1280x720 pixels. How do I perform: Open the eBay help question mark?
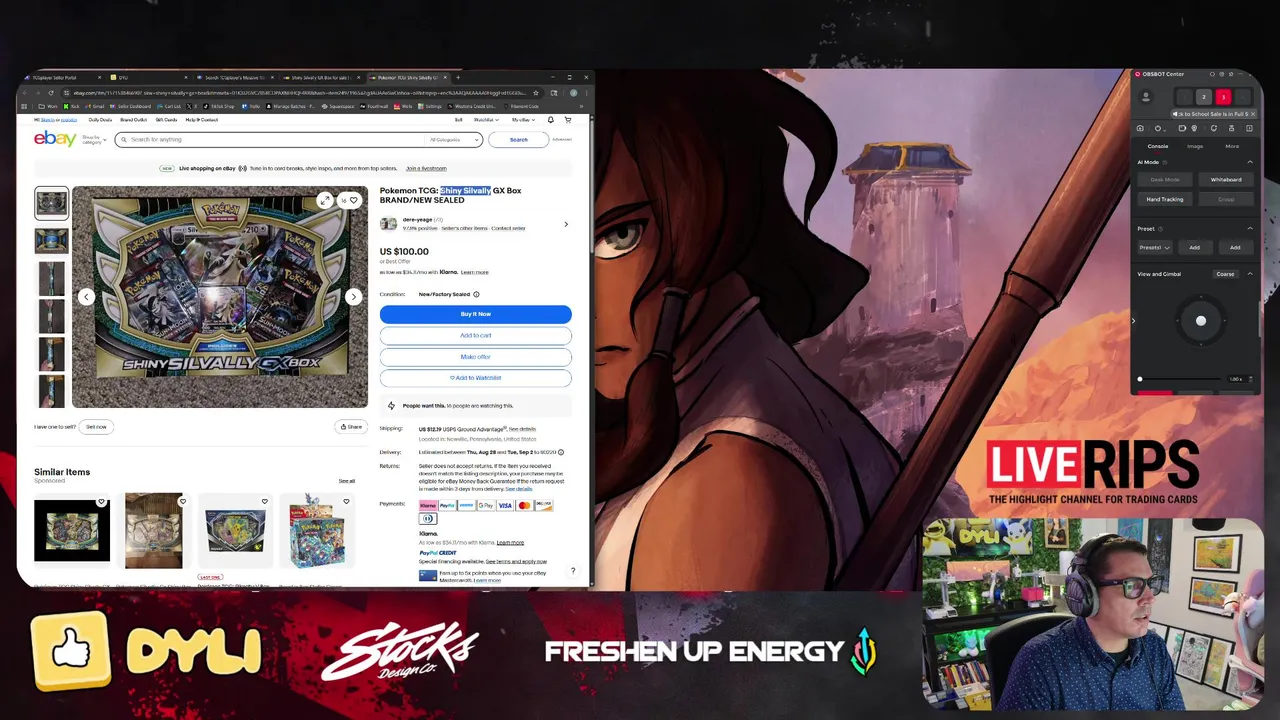point(573,571)
